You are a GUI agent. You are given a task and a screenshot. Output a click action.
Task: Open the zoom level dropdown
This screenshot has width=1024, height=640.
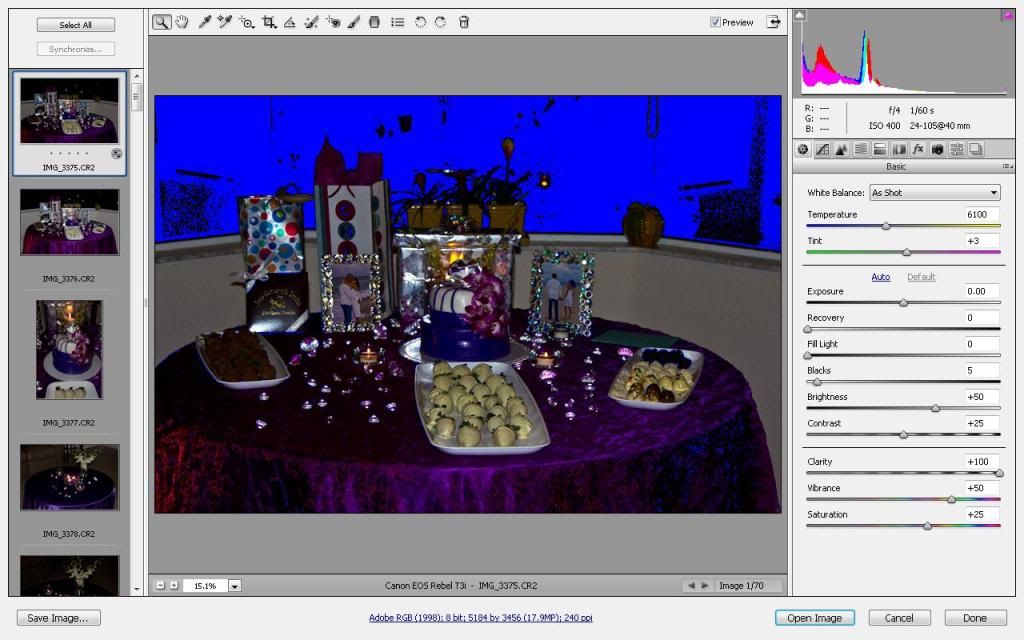235,586
